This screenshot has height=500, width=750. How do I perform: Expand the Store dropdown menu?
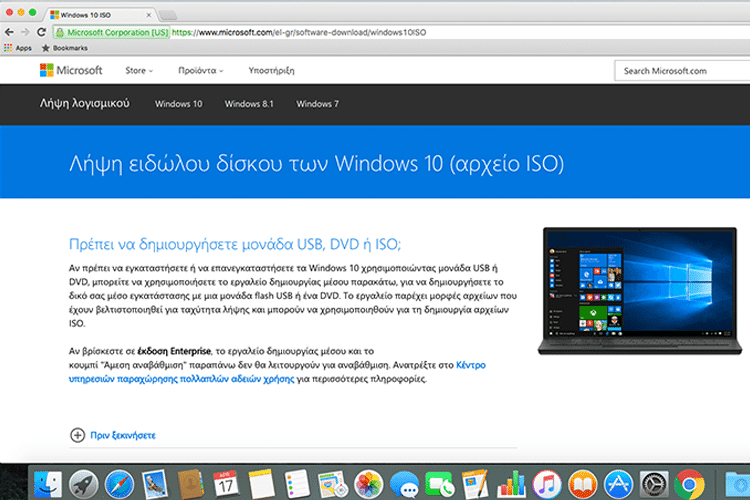139,70
